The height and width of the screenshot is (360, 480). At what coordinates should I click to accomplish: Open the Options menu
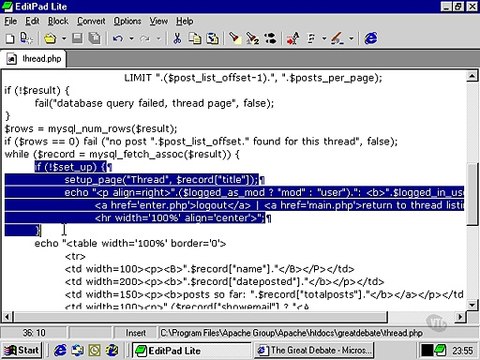(127, 21)
